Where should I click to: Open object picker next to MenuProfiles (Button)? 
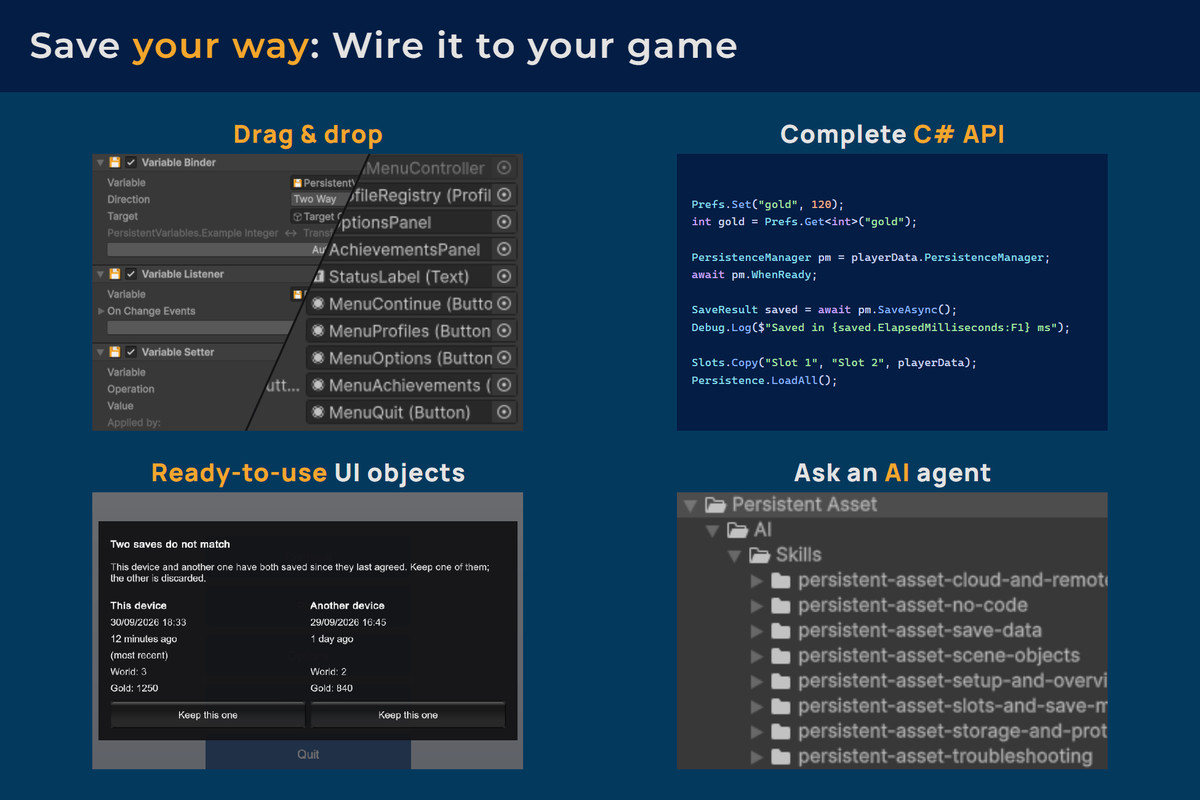click(x=504, y=330)
